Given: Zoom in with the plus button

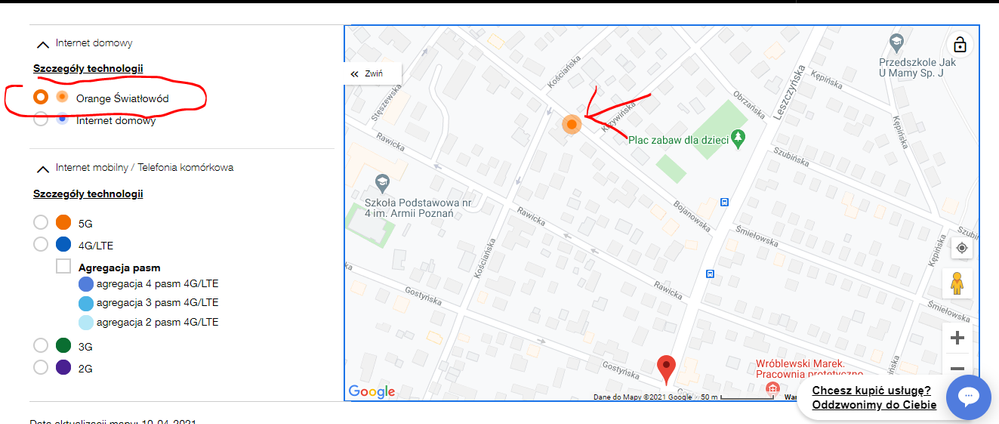Looking at the screenshot, I should 957,338.
